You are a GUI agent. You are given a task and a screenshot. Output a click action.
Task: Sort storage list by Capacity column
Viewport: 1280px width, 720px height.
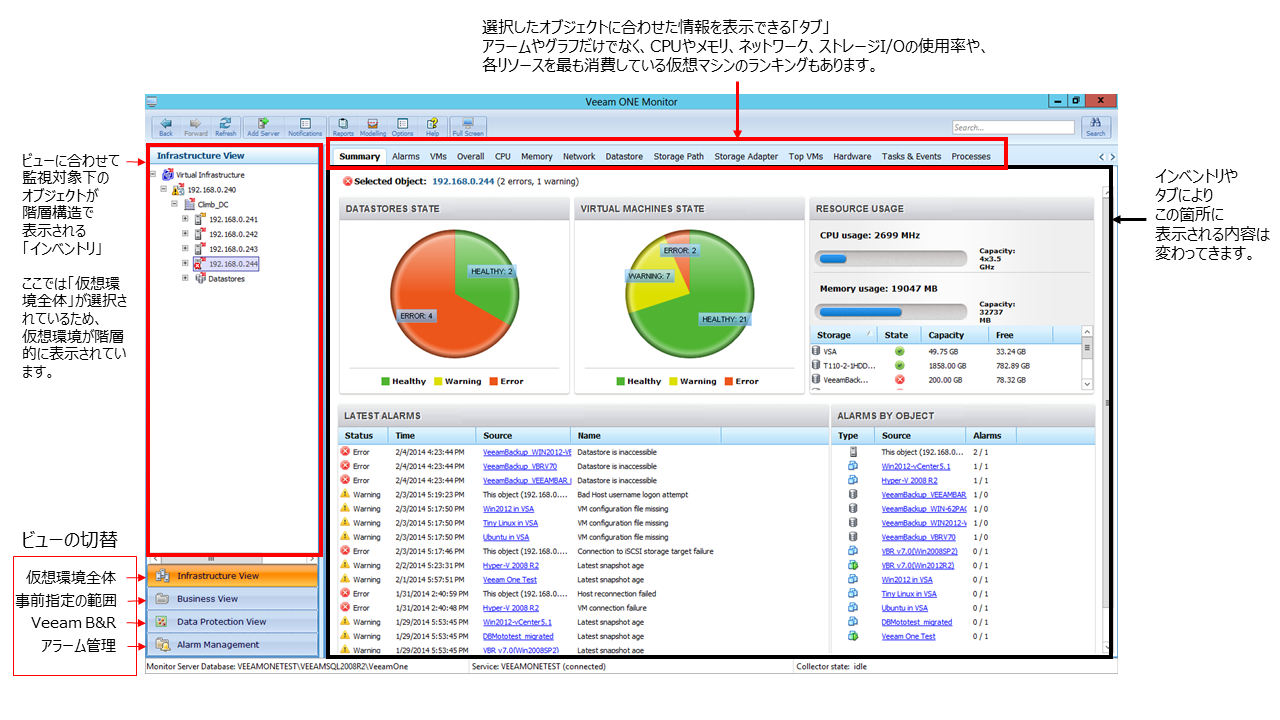point(954,335)
